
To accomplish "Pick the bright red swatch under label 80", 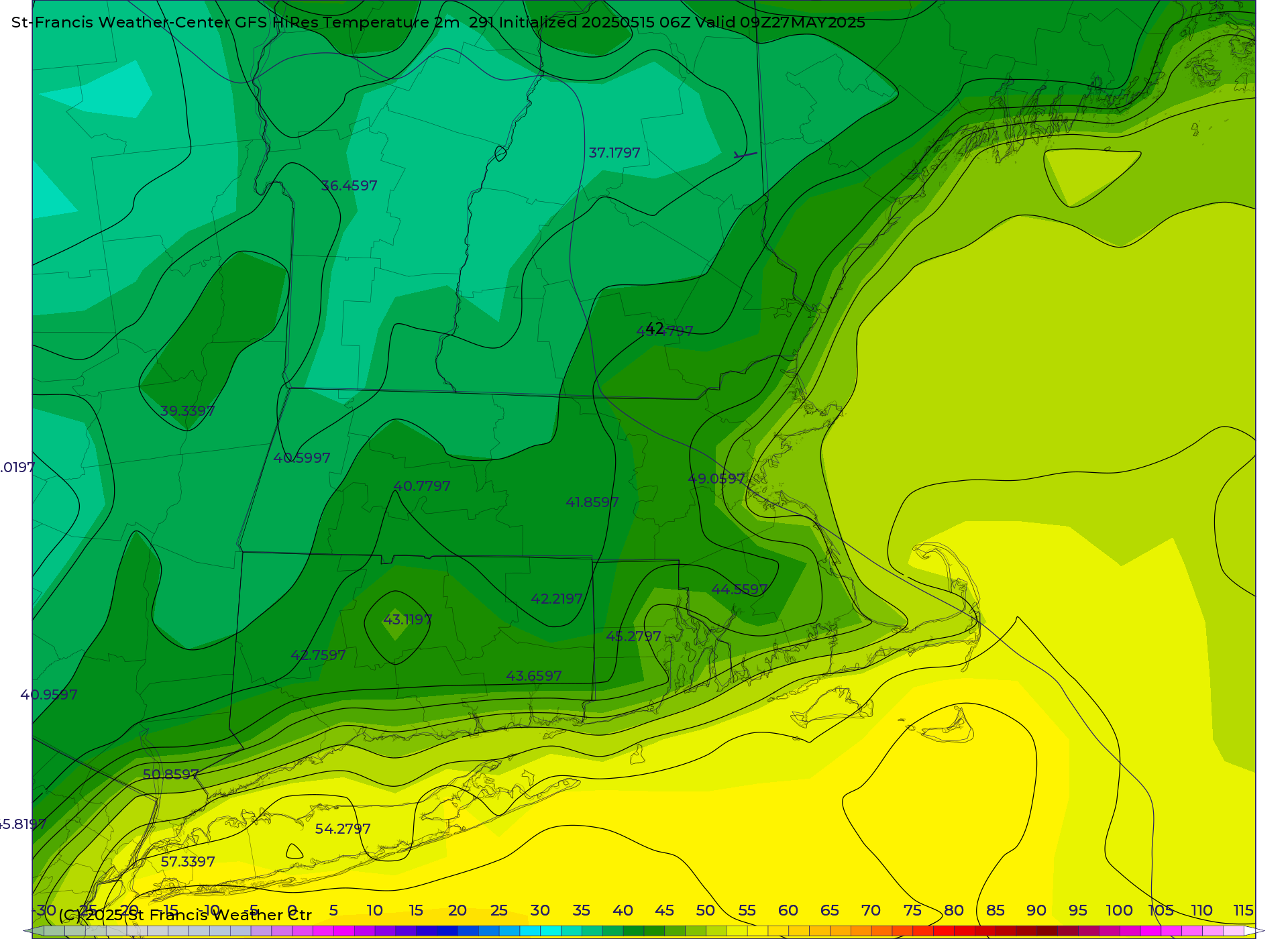I will tap(944, 931).
